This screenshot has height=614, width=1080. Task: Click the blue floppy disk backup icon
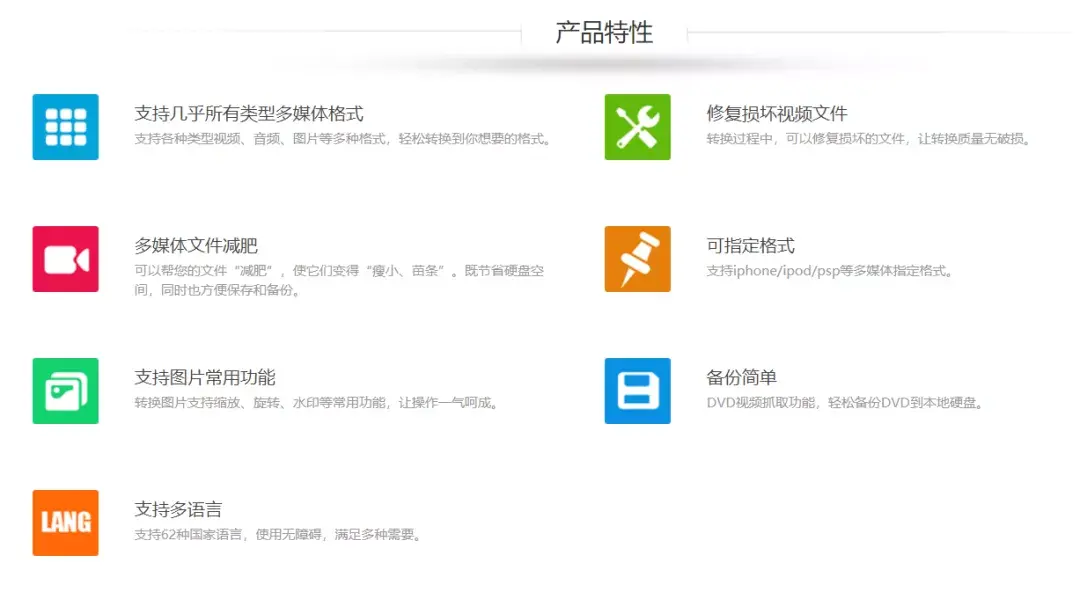tap(637, 391)
